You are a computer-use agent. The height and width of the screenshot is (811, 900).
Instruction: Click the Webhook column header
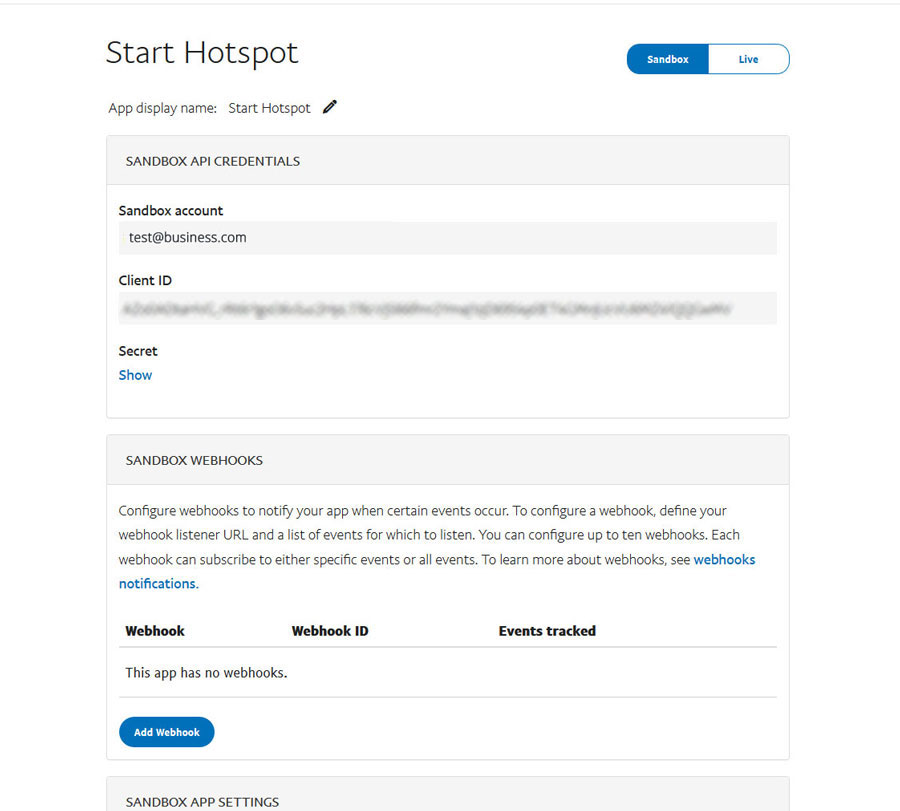(155, 631)
